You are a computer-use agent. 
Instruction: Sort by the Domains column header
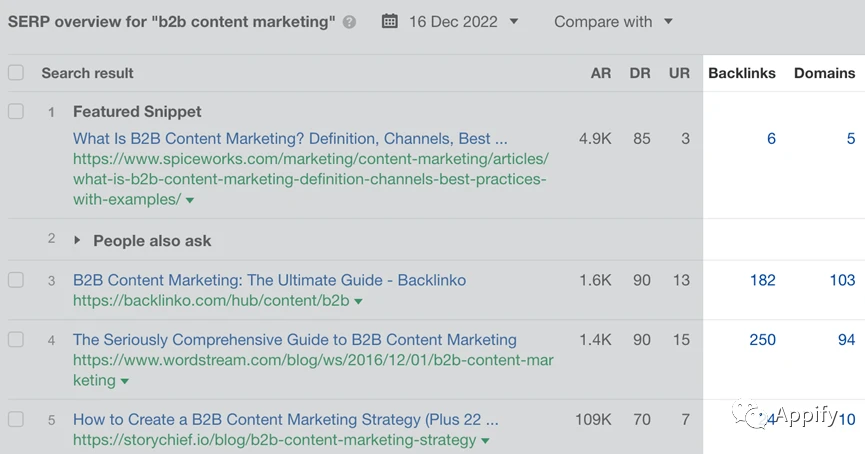point(824,73)
